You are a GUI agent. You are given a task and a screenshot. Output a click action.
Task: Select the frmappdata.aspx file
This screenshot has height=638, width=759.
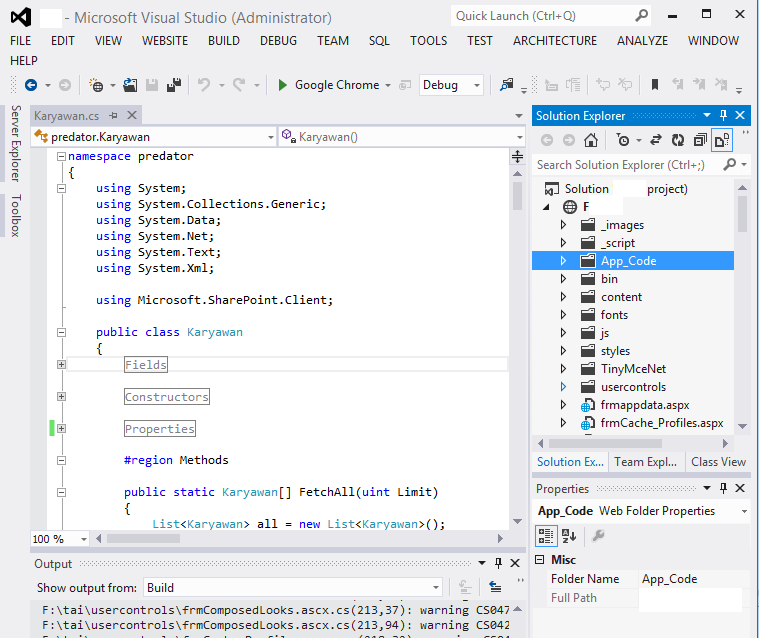click(644, 405)
